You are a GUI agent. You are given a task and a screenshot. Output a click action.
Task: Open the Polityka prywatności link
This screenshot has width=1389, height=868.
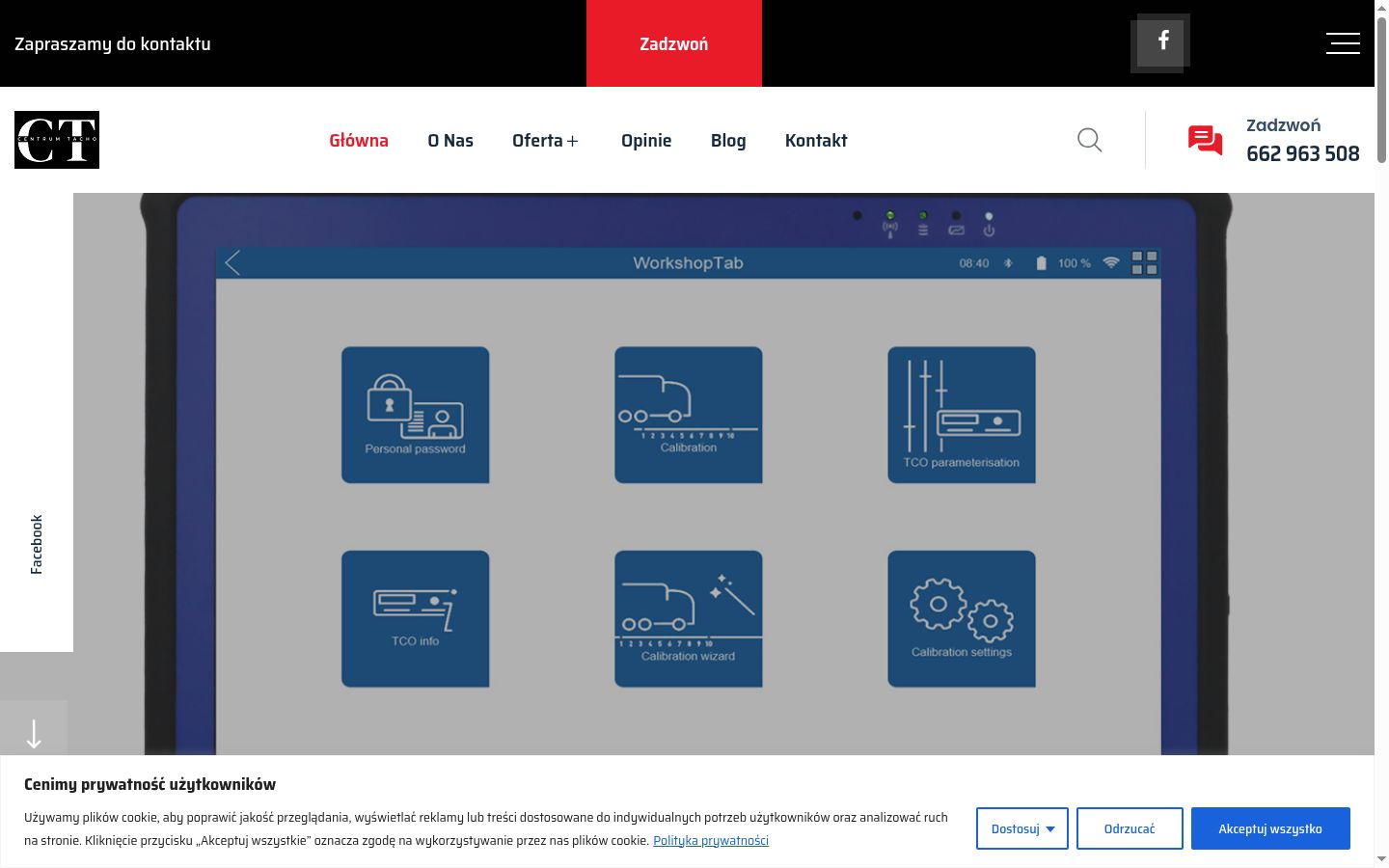click(711, 840)
